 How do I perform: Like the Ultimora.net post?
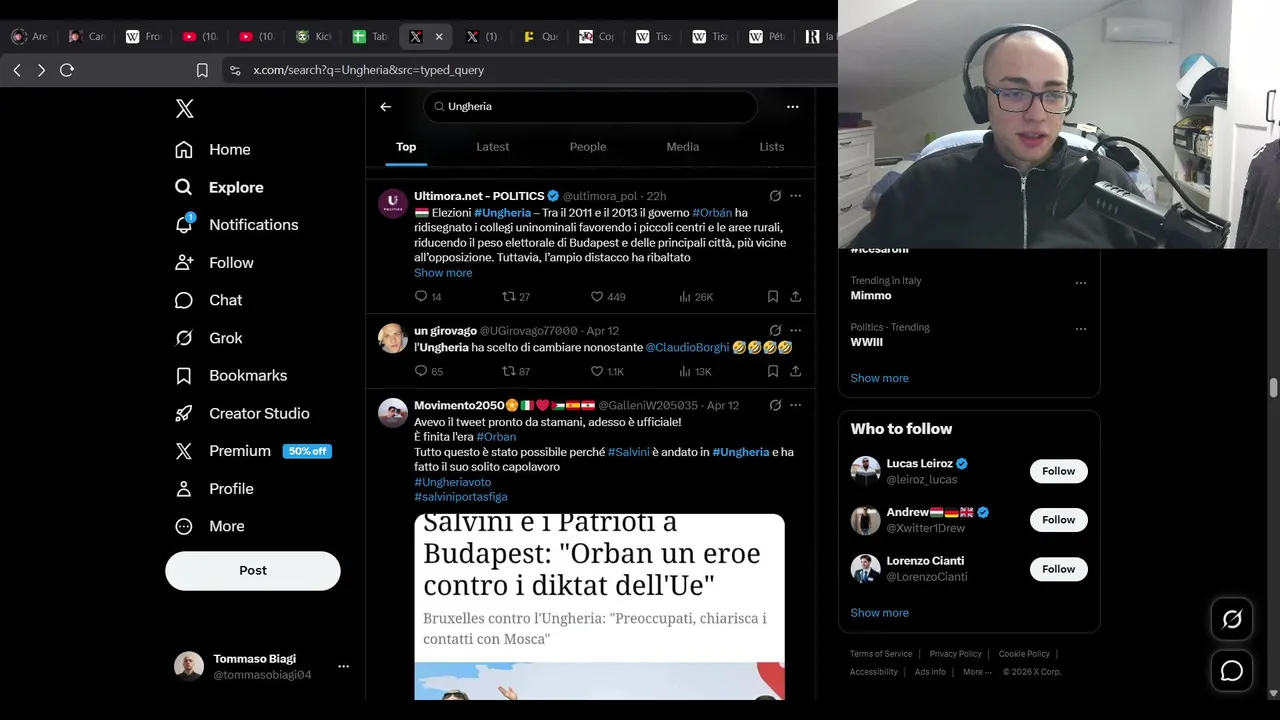click(x=607, y=297)
